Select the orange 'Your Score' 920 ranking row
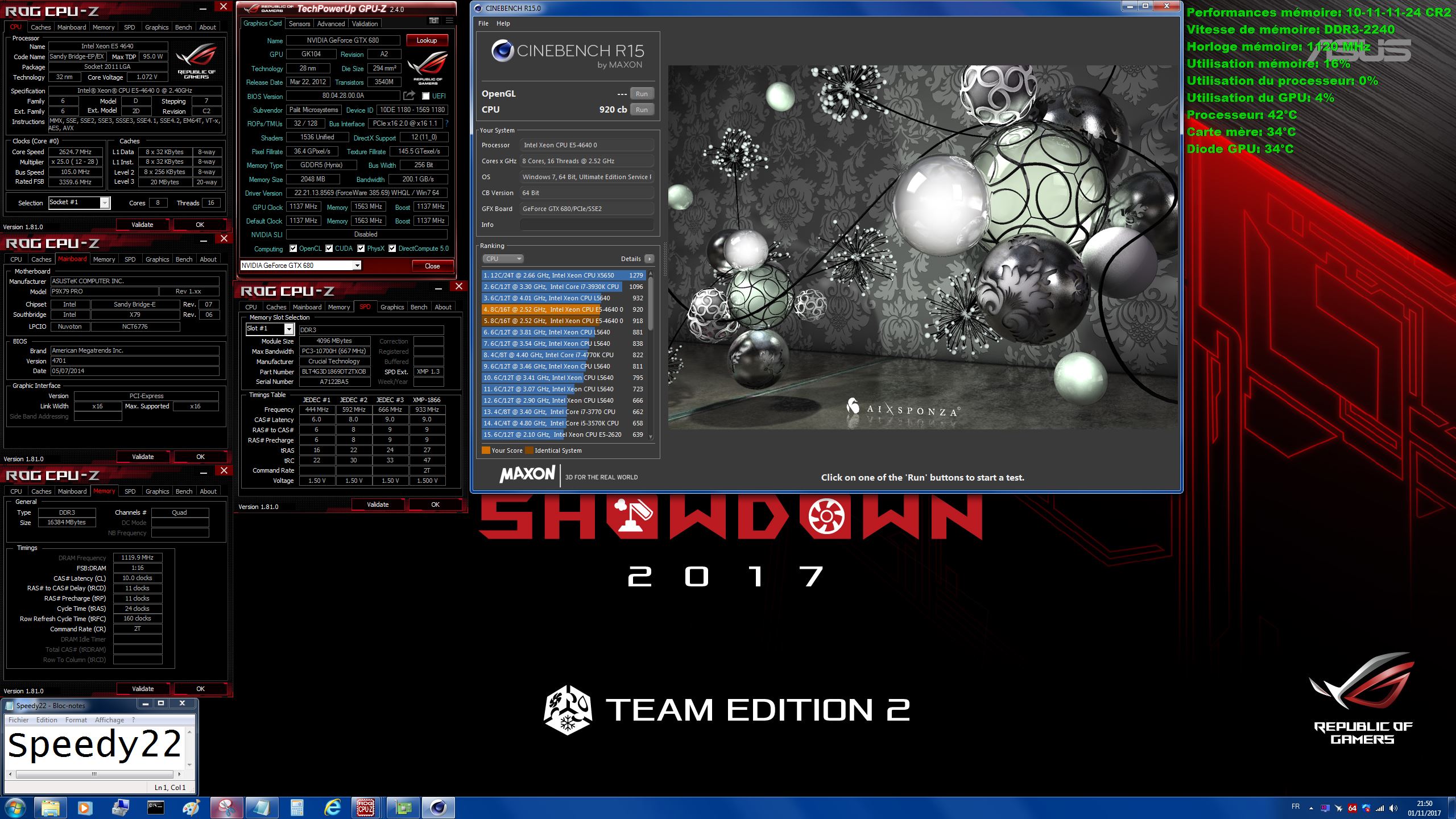 pyautogui.click(x=563, y=309)
